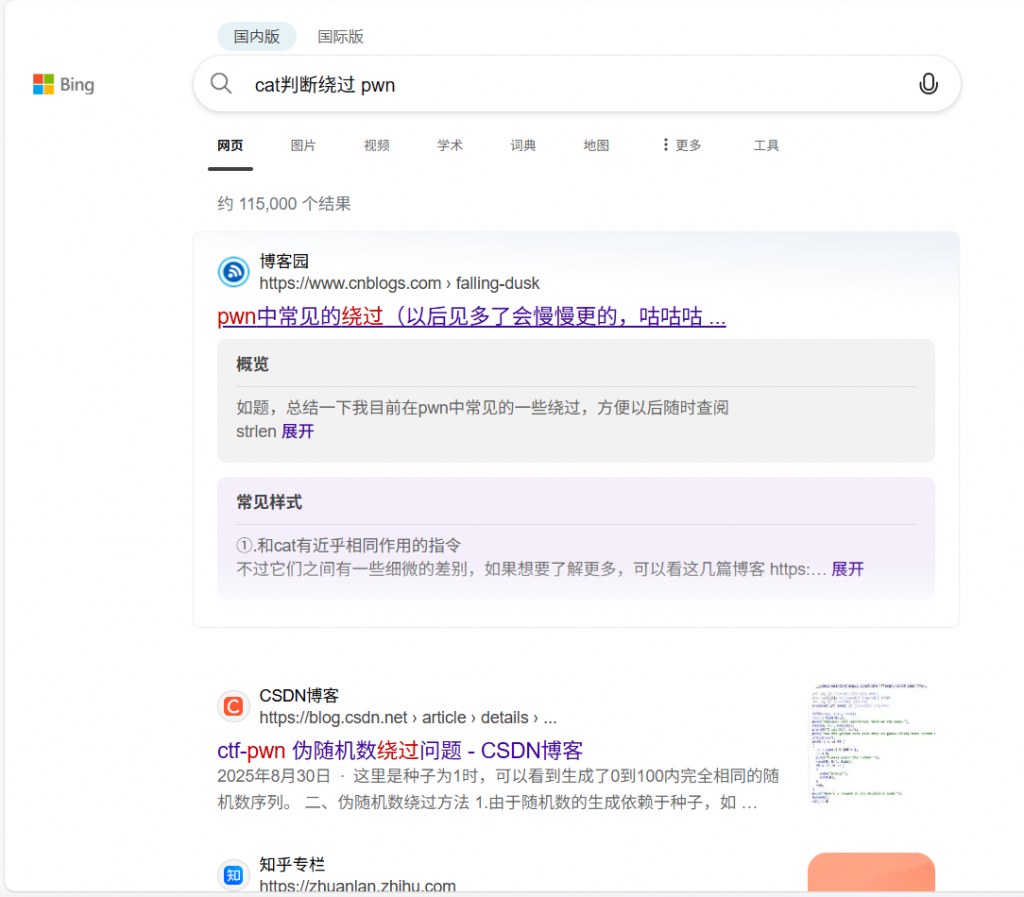Switch to 国际版 search mode
The image size is (1024, 897).
click(341, 37)
